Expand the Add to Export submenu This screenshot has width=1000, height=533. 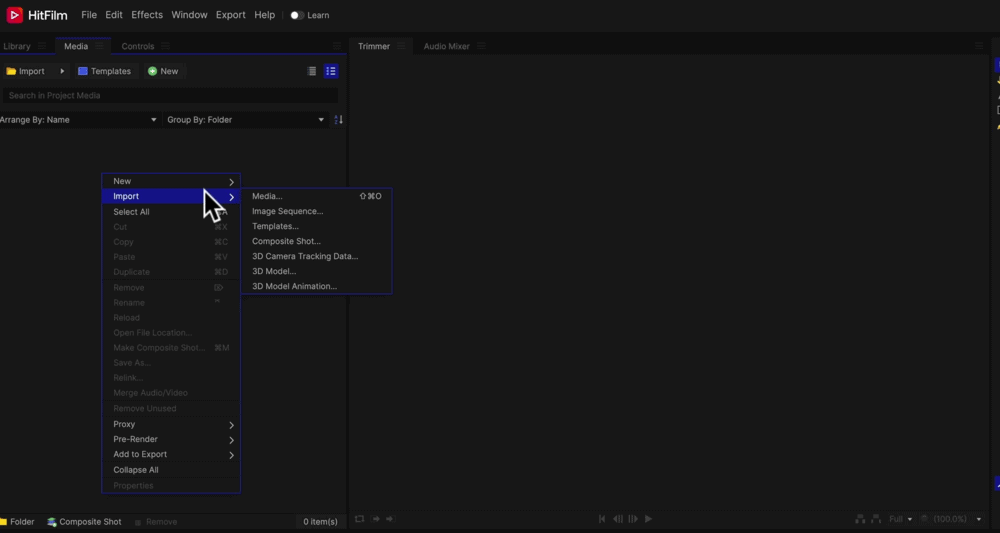point(171,455)
